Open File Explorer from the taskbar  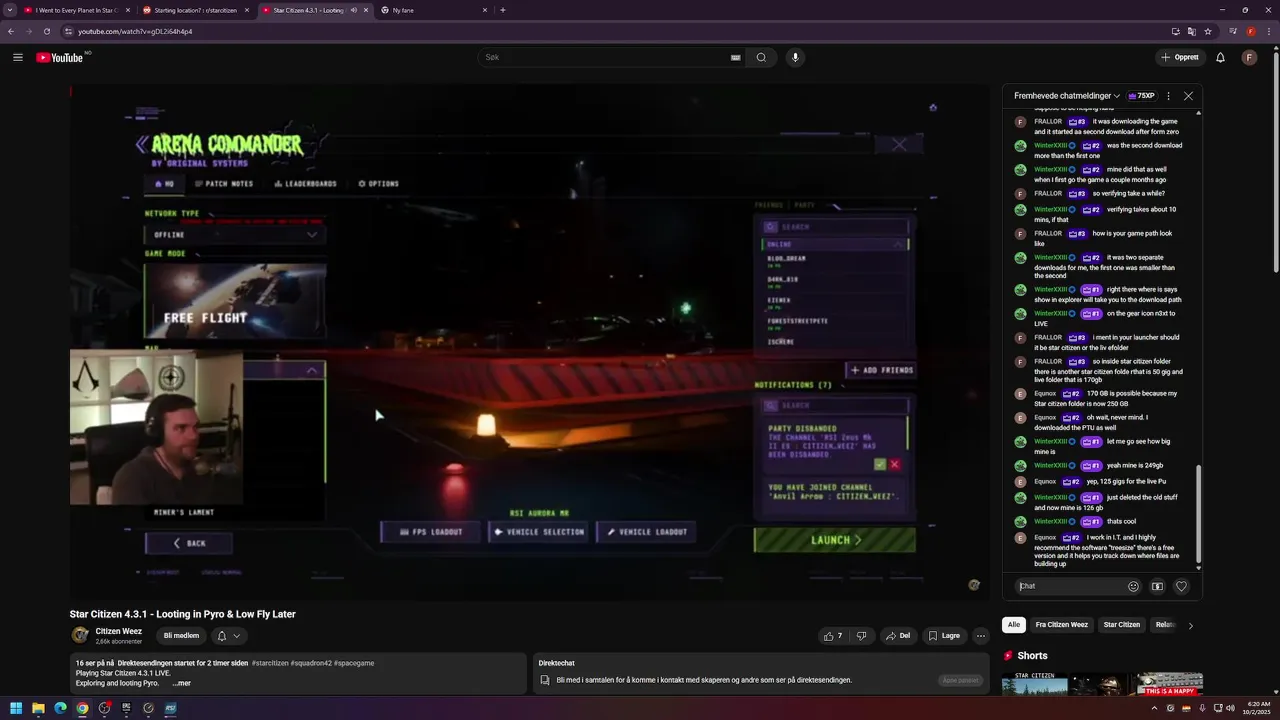pos(38,708)
